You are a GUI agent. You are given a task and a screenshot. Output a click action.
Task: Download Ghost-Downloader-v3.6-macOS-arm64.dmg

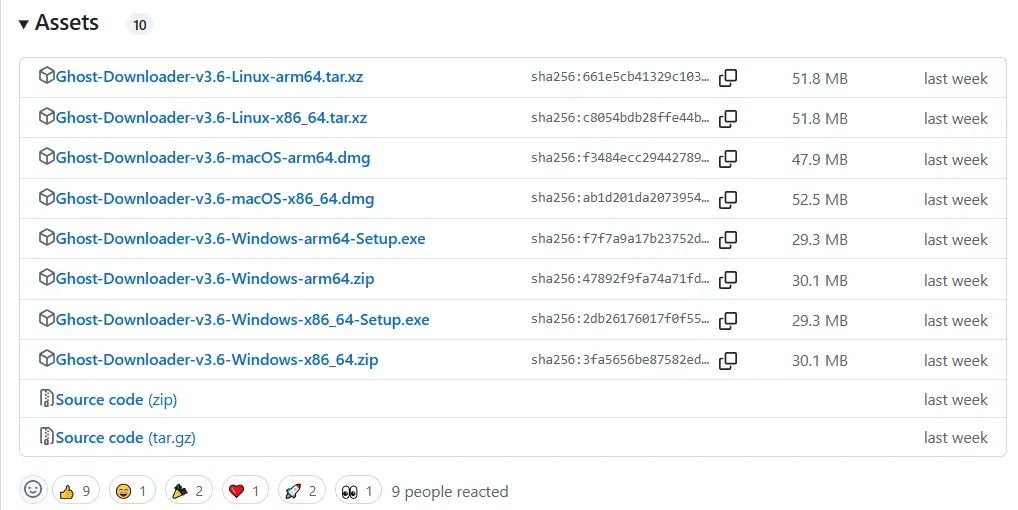click(213, 159)
